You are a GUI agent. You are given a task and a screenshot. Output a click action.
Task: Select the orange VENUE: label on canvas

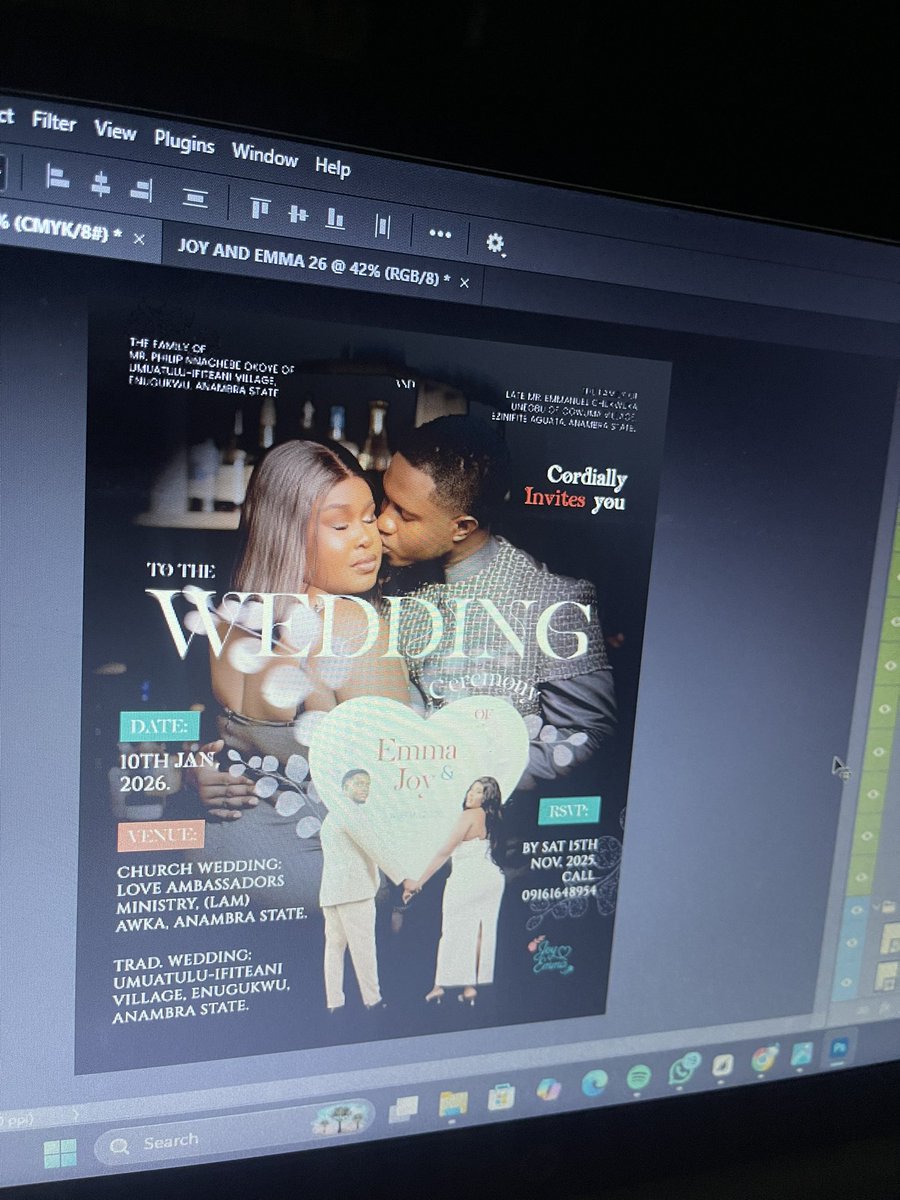161,834
